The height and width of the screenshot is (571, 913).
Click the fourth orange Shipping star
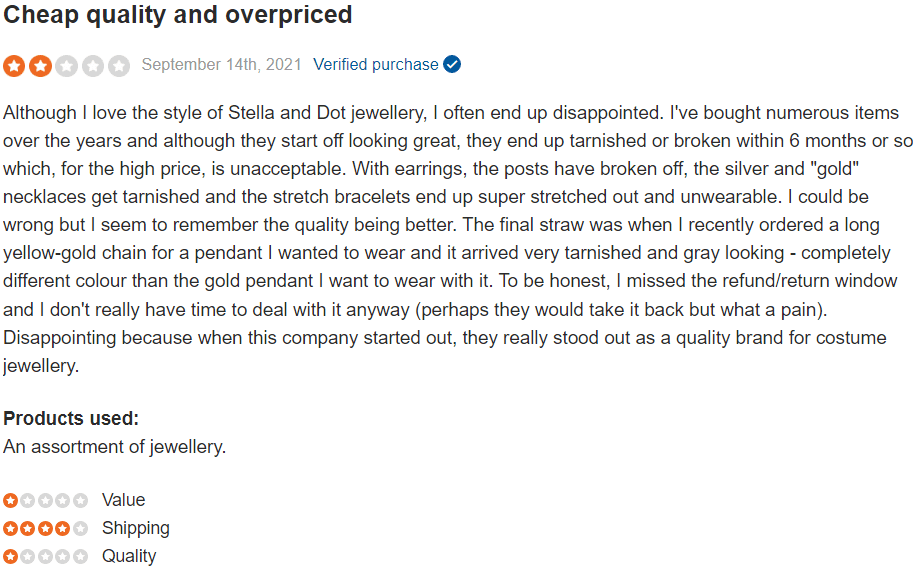click(63, 529)
